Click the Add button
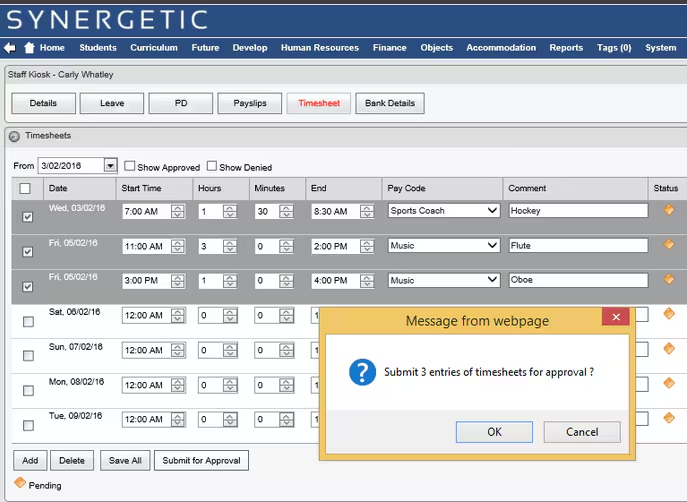 coord(30,460)
